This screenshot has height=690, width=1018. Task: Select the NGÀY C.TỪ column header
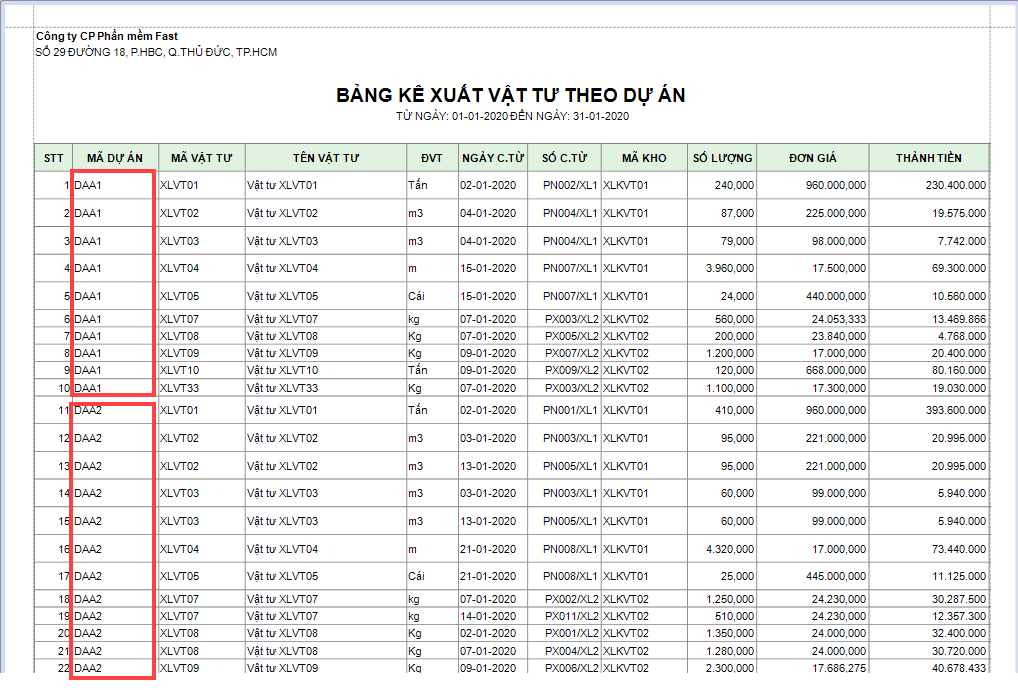point(493,158)
